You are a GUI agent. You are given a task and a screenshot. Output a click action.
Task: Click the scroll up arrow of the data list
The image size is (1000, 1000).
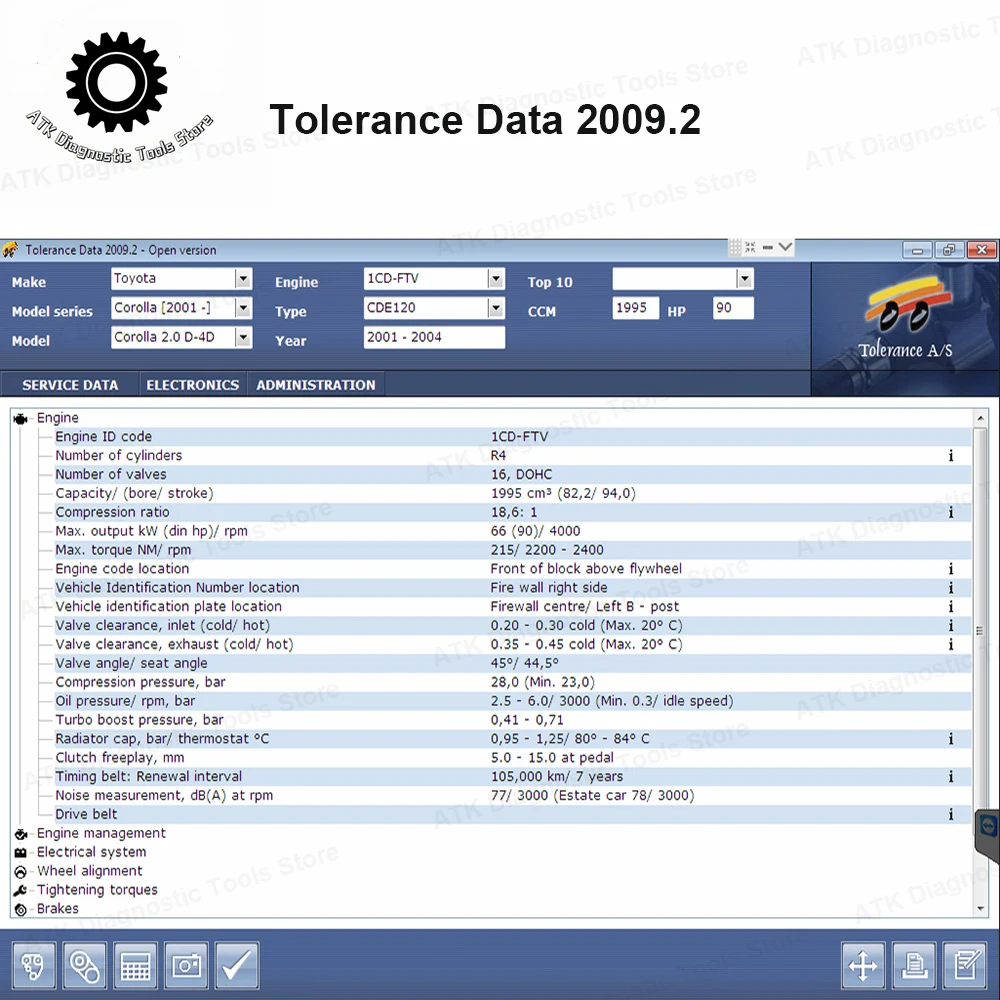980,418
